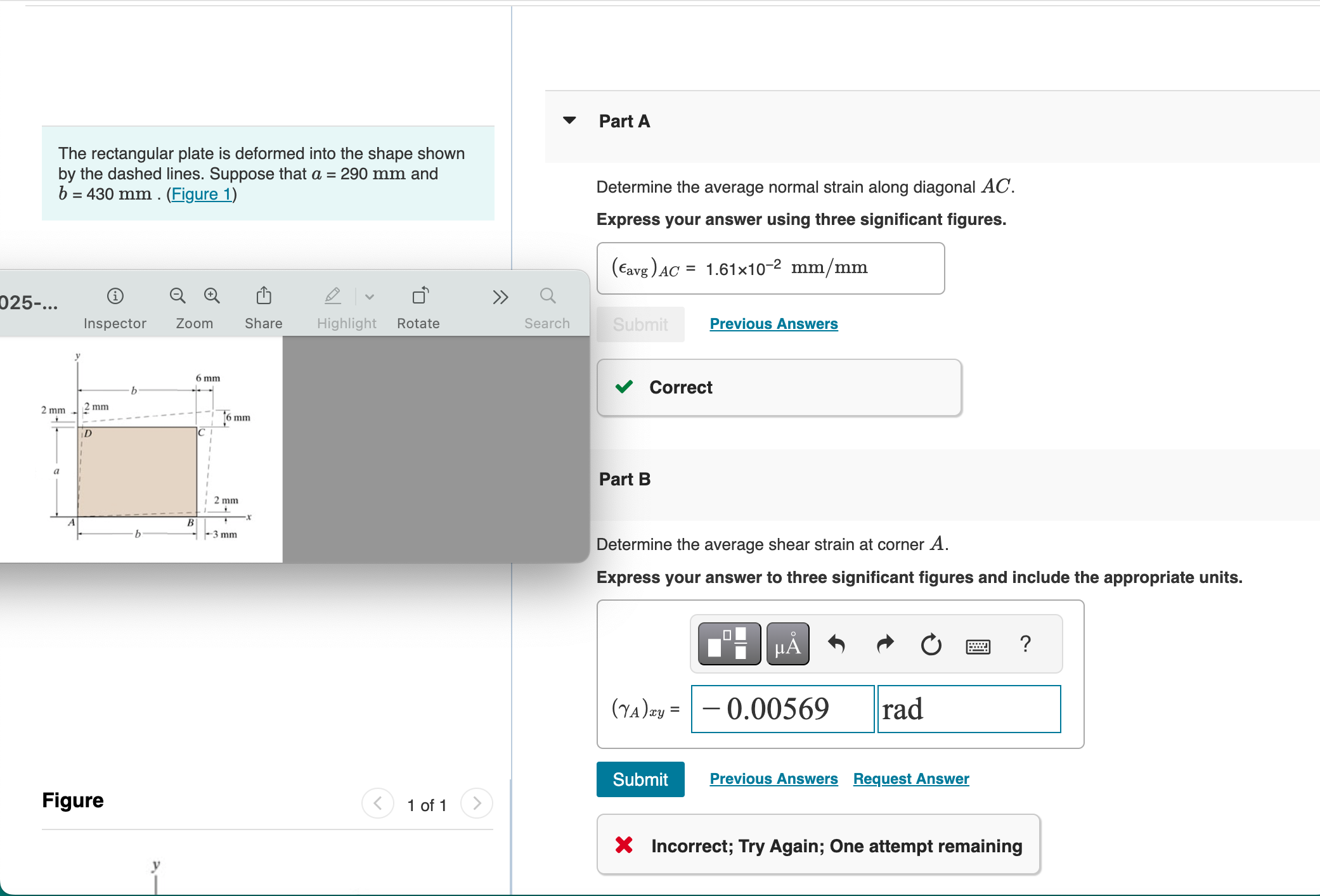Open the Highlight color dropdown arrow
The width and height of the screenshot is (1320, 896).
[x=370, y=297]
